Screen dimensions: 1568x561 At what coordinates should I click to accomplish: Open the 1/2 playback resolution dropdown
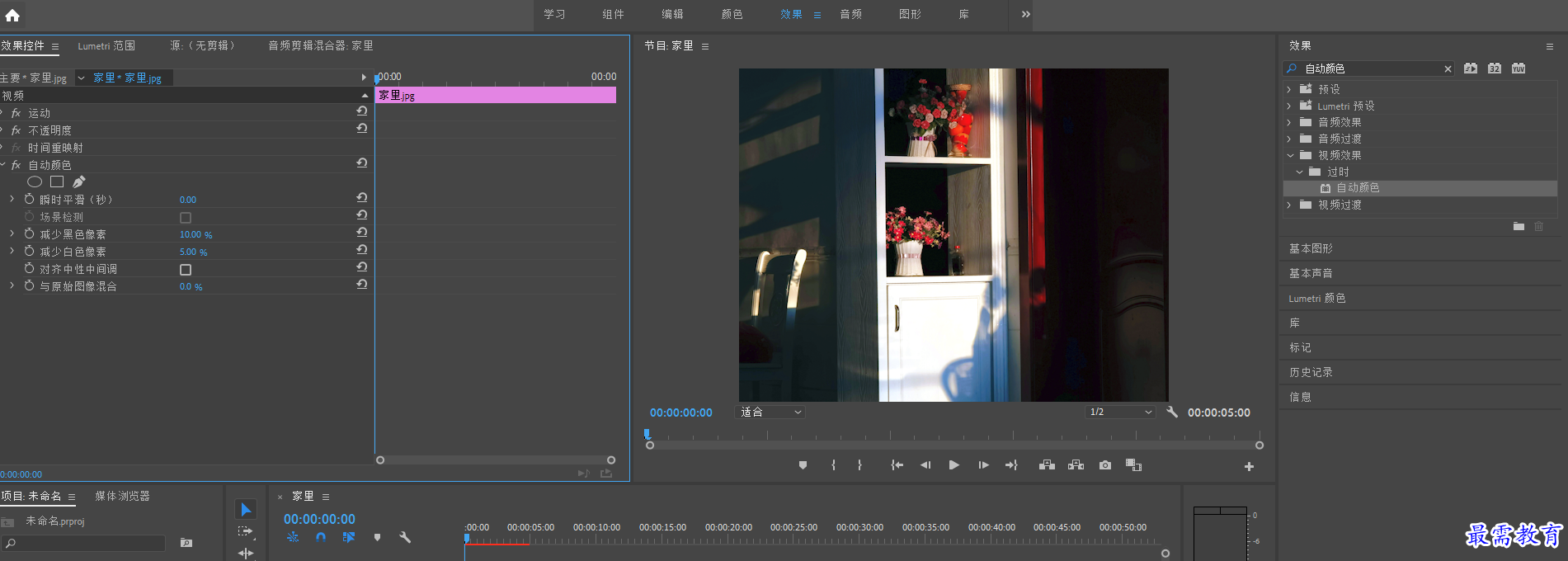coord(1120,412)
